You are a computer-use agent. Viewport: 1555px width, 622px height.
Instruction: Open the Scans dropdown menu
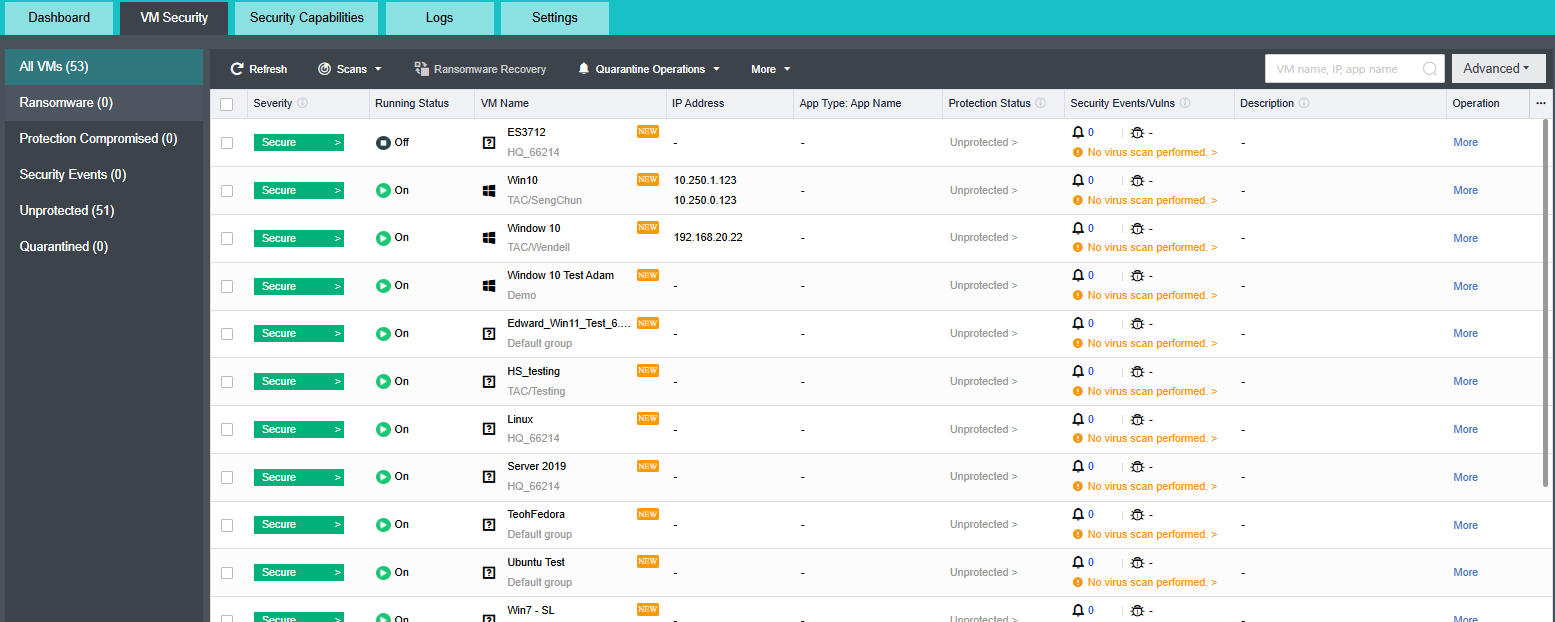(350, 69)
